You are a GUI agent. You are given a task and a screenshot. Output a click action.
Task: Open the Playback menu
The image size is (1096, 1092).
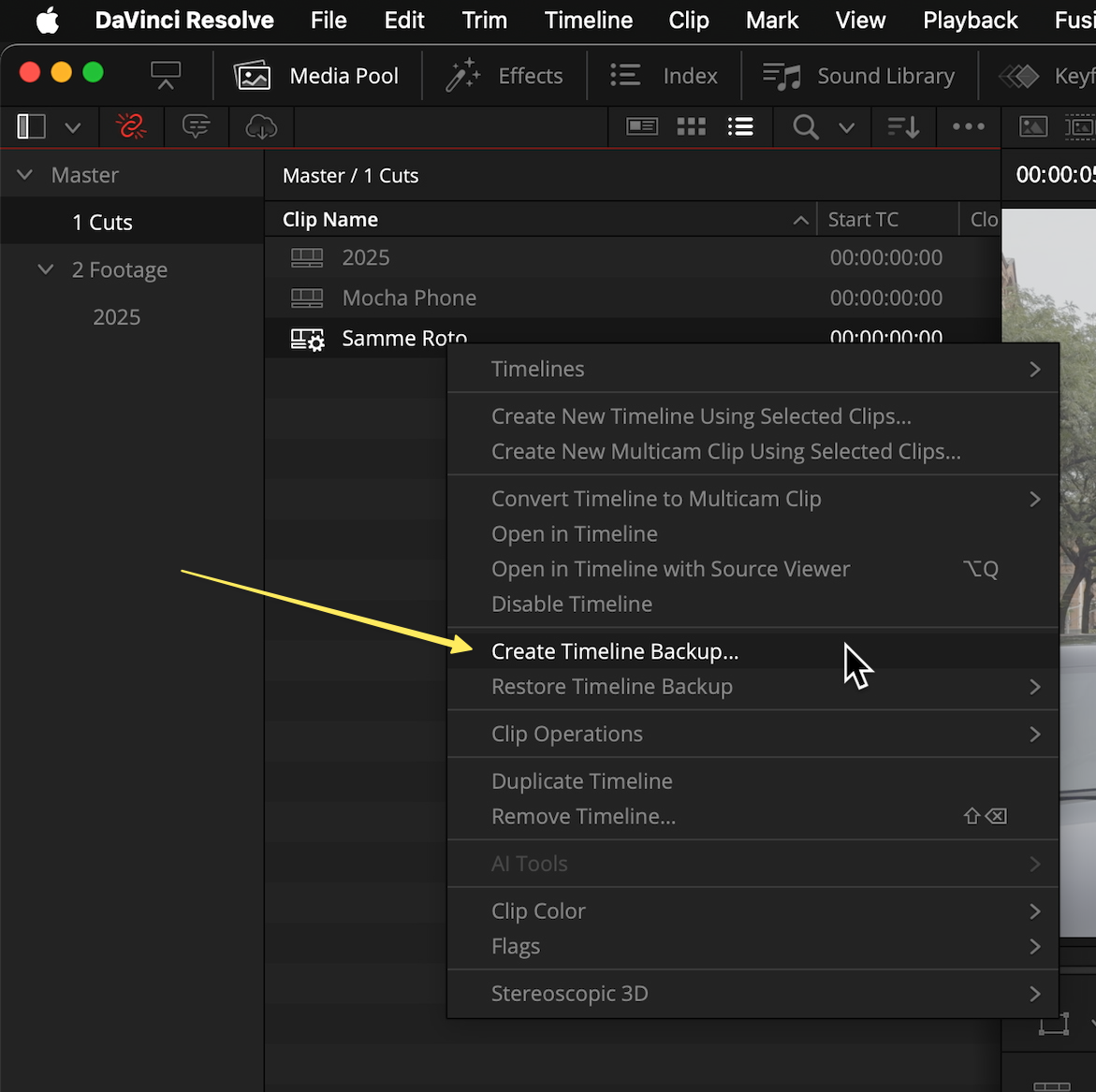coord(971,21)
